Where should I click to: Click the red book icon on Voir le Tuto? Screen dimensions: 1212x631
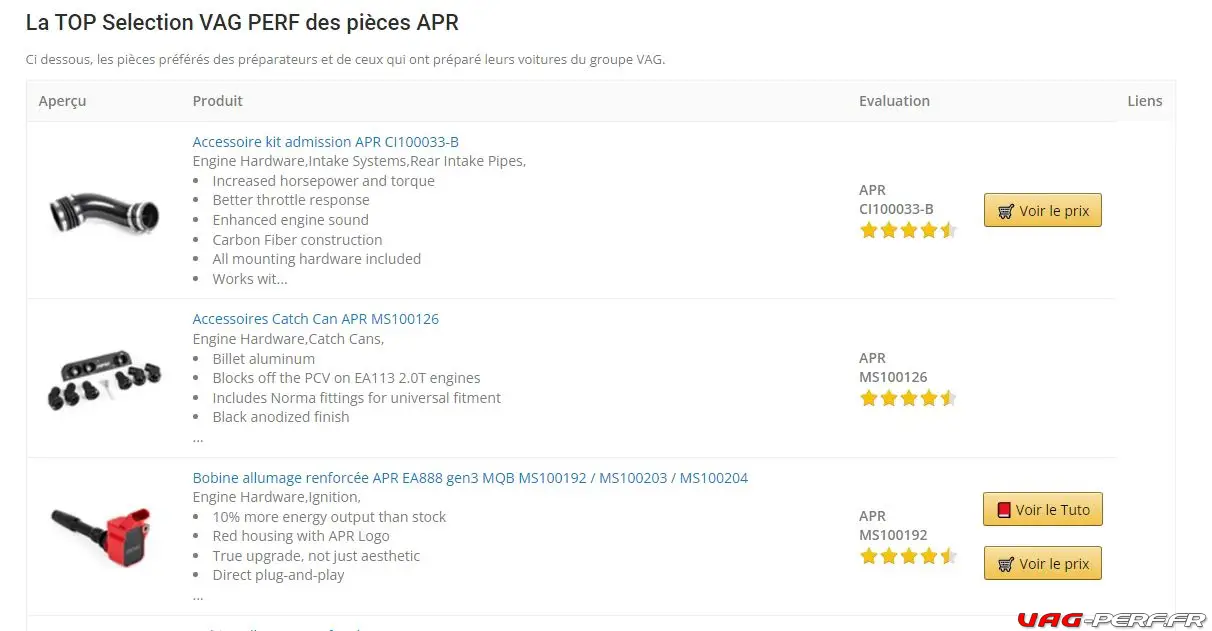(x=1004, y=510)
